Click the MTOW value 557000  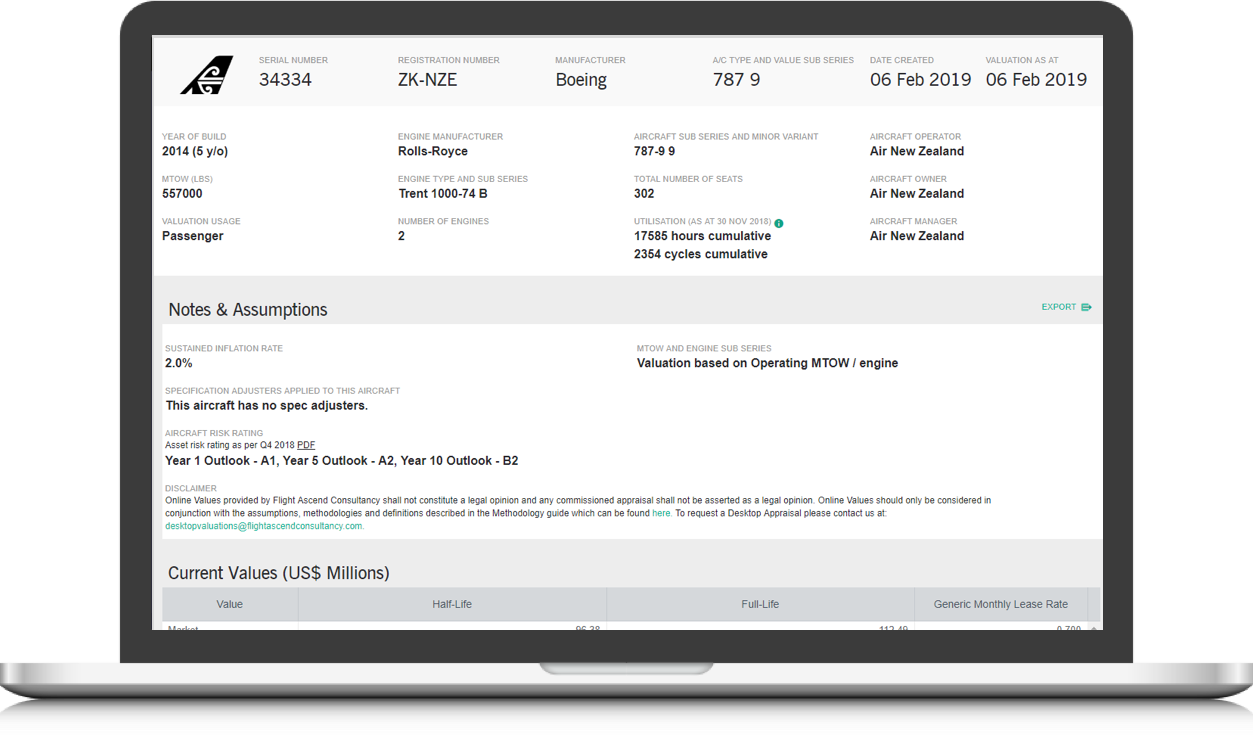pos(182,194)
